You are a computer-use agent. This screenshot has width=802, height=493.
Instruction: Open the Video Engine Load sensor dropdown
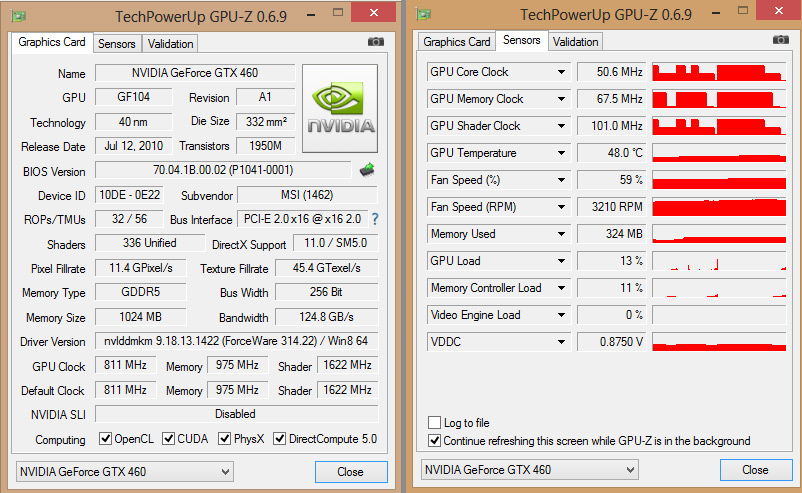pyautogui.click(x=561, y=315)
